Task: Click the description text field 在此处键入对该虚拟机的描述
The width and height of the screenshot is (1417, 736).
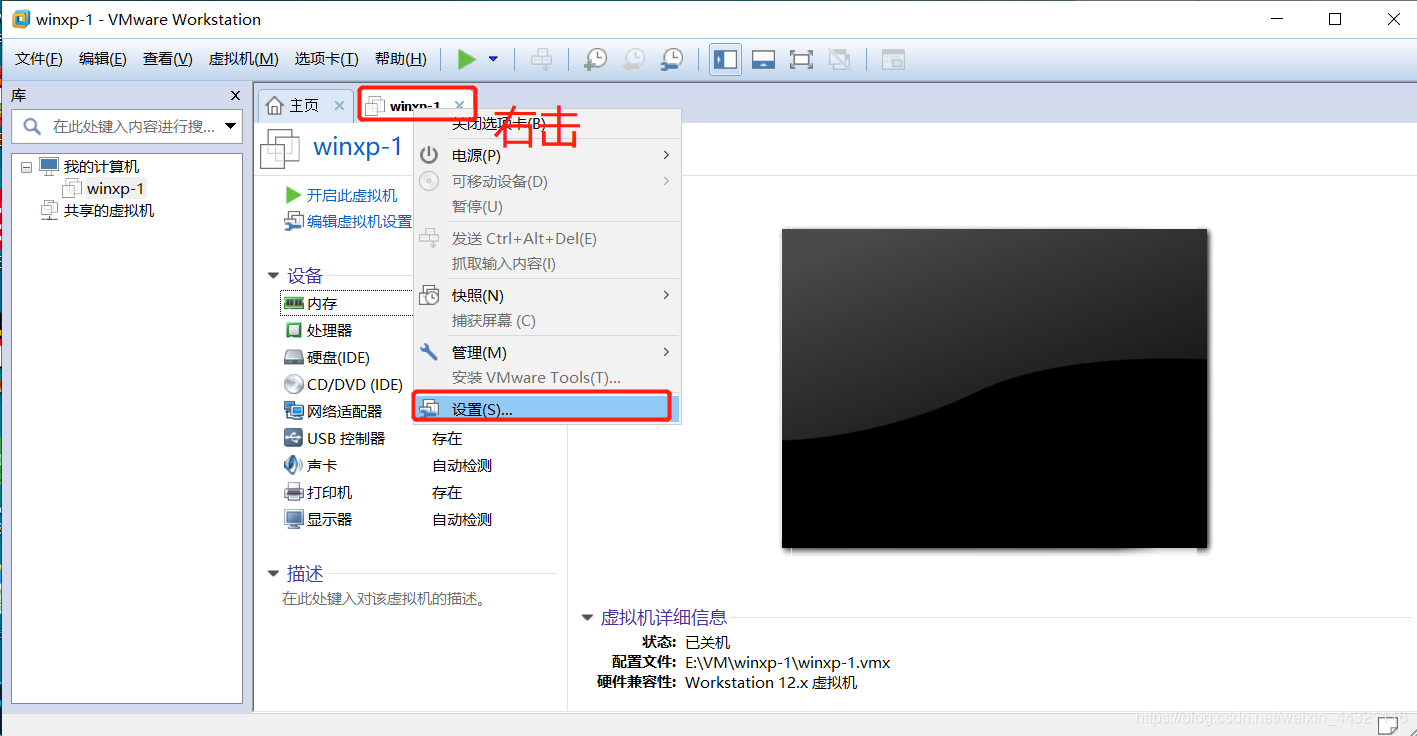Action: pyautogui.click(x=383, y=599)
